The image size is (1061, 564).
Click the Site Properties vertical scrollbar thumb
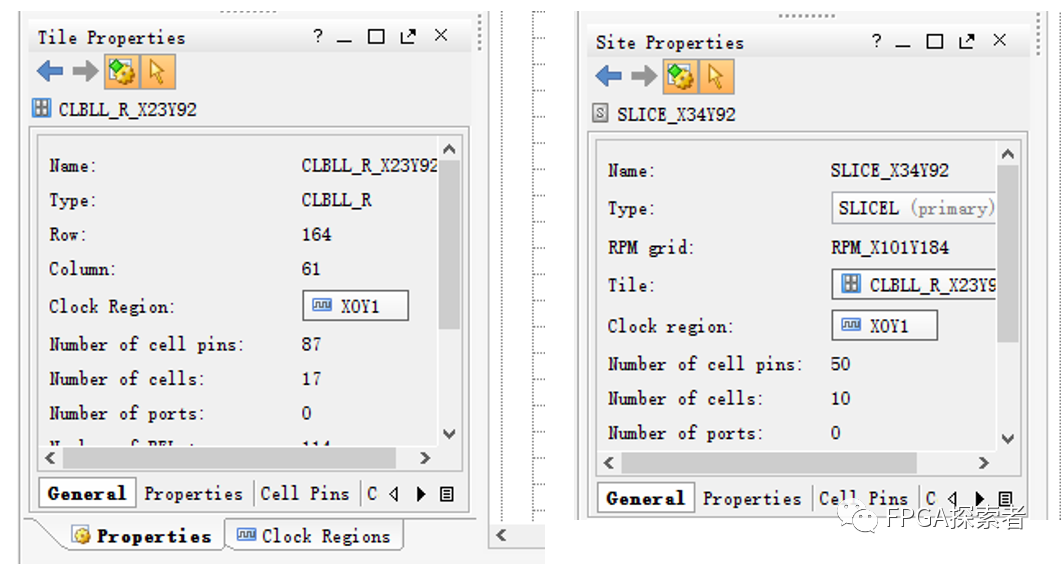[1008, 254]
